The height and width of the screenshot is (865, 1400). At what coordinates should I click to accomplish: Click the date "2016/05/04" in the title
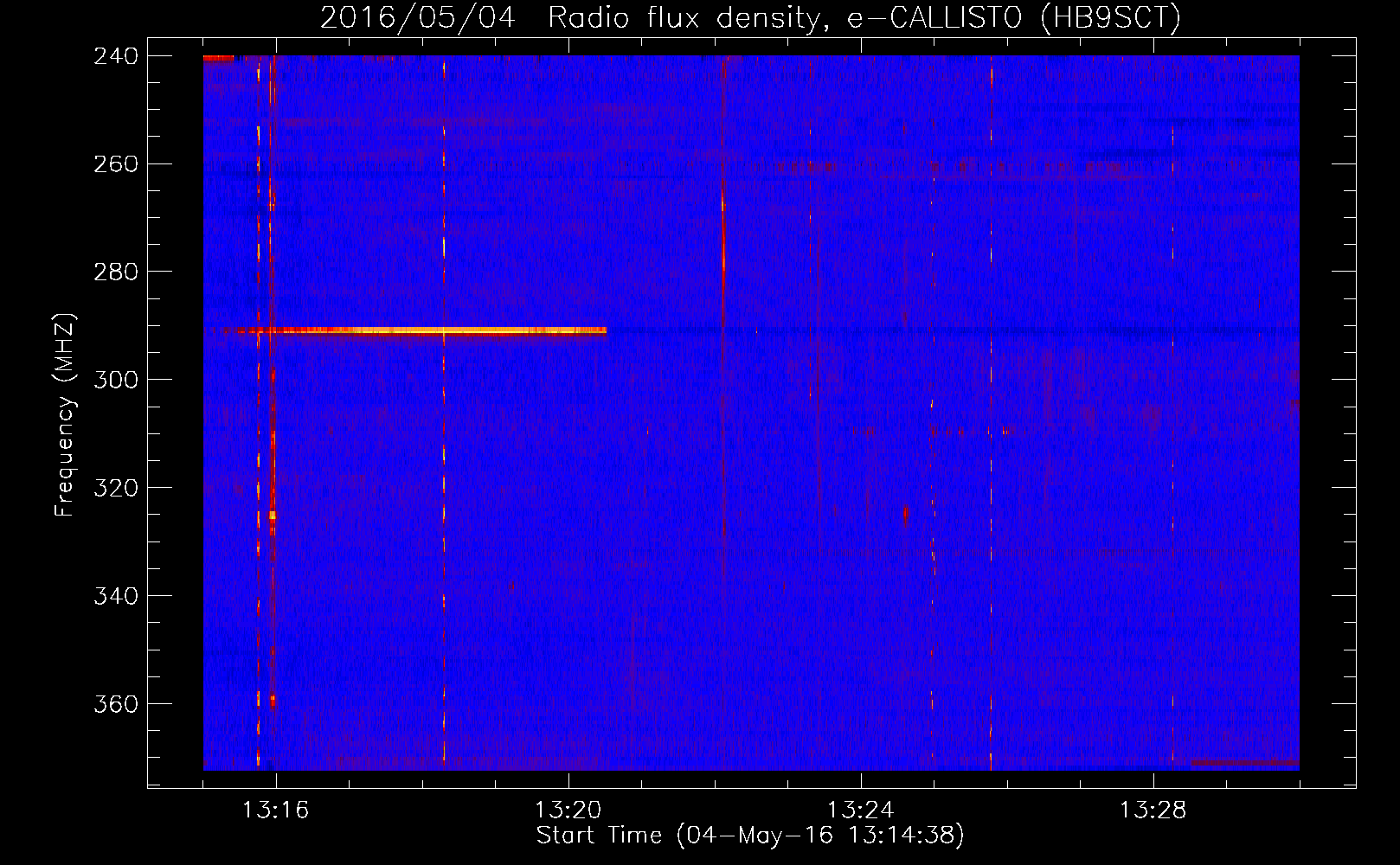point(417,18)
